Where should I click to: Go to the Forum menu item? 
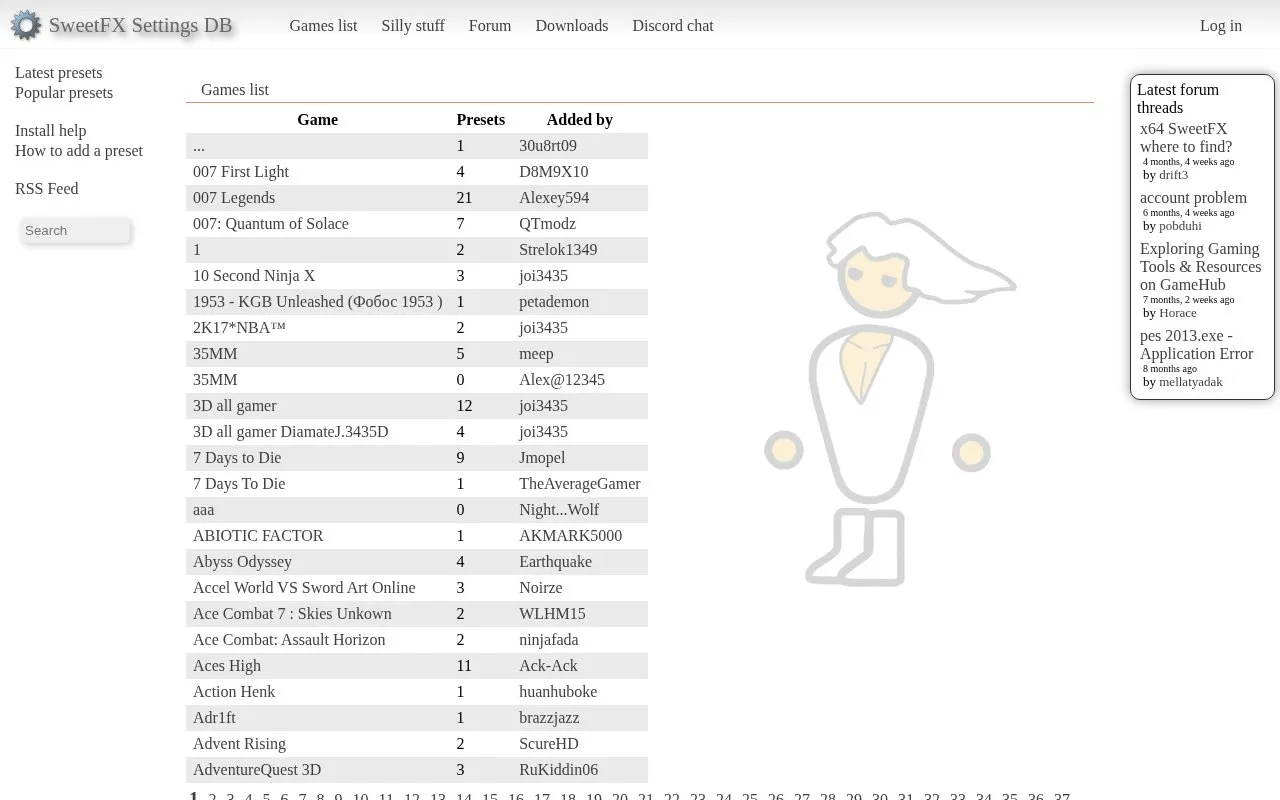click(490, 26)
